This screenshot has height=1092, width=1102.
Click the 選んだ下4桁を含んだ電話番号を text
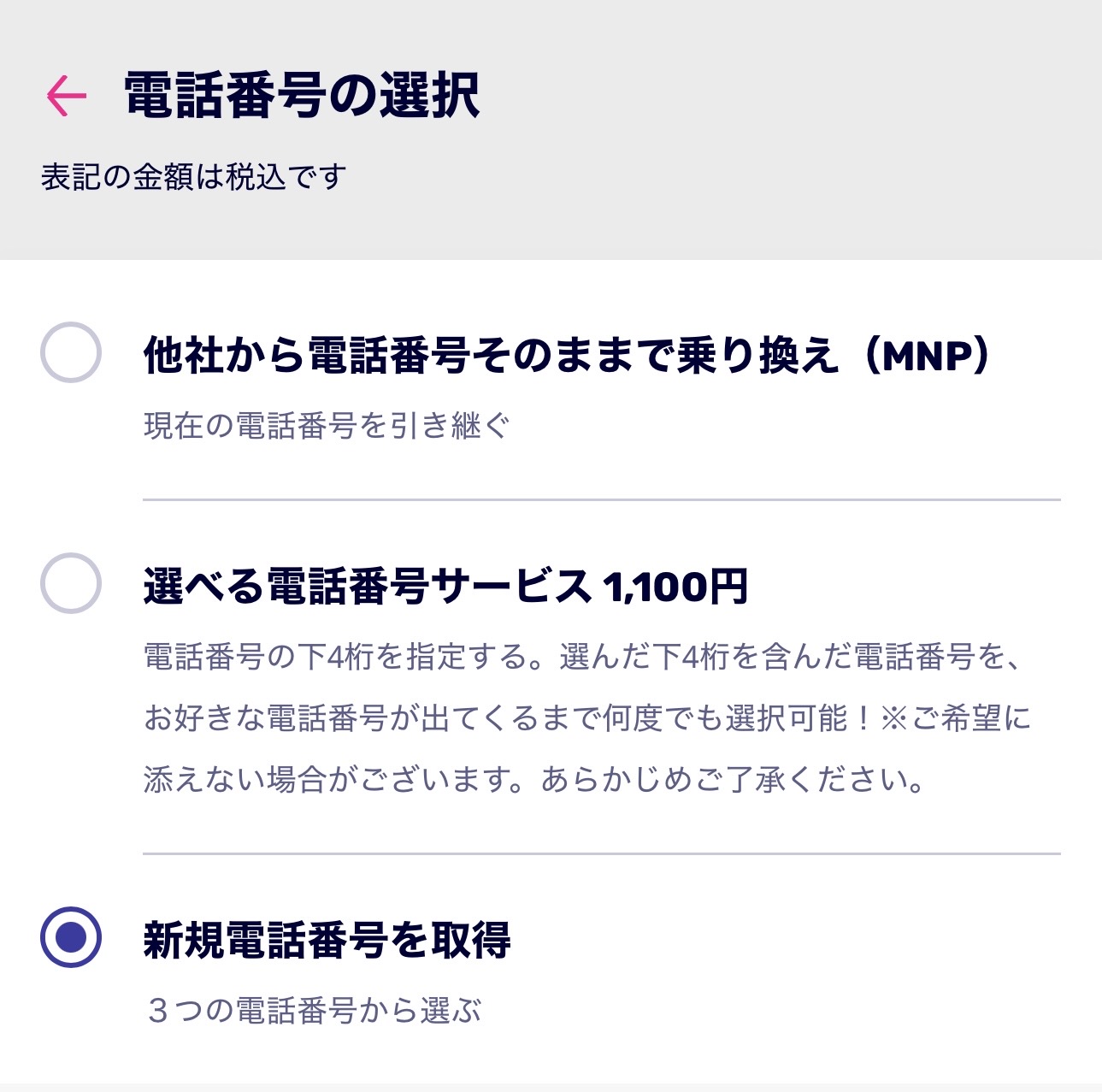tap(791, 657)
